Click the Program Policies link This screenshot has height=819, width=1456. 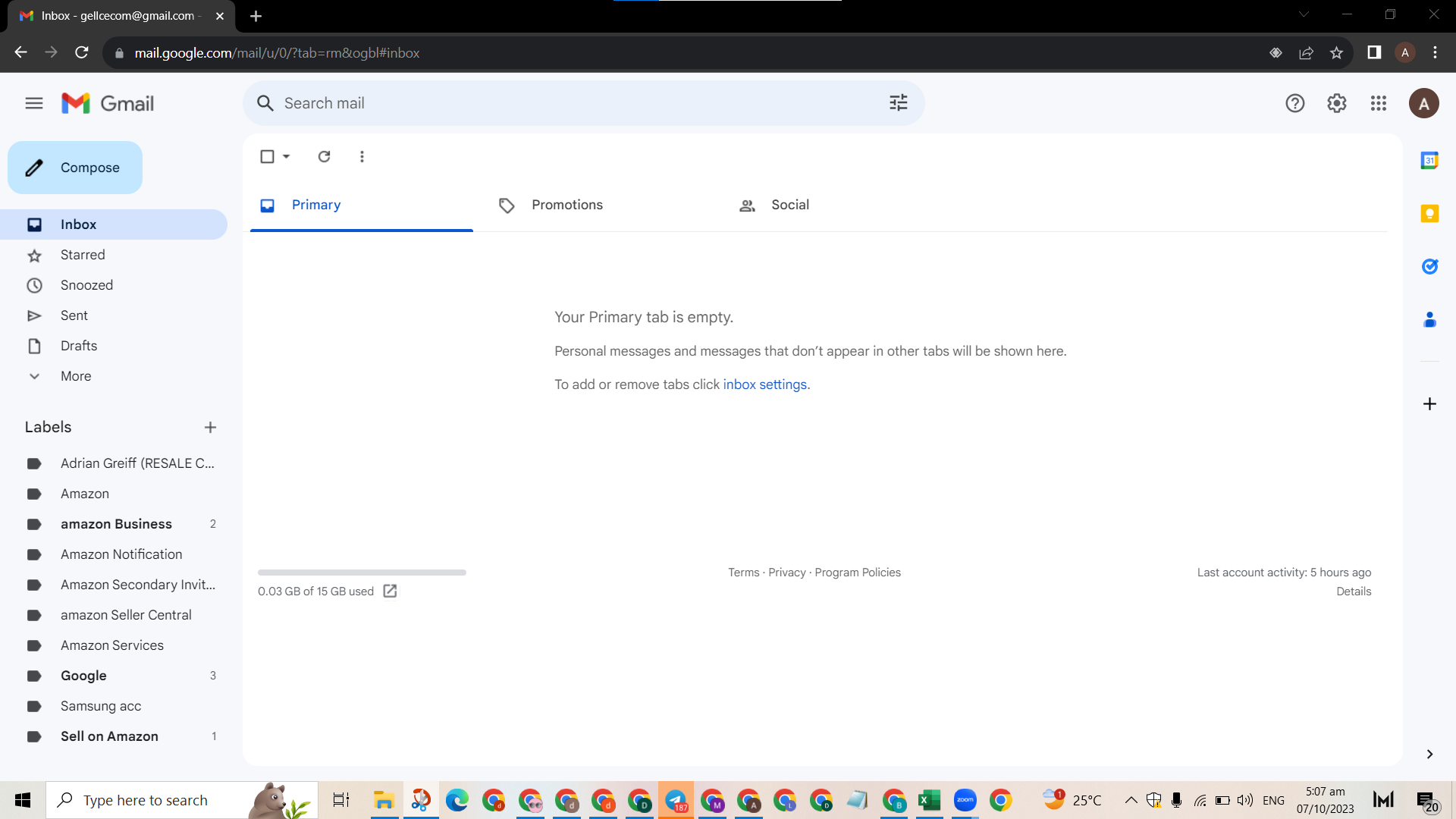click(x=858, y=573)
